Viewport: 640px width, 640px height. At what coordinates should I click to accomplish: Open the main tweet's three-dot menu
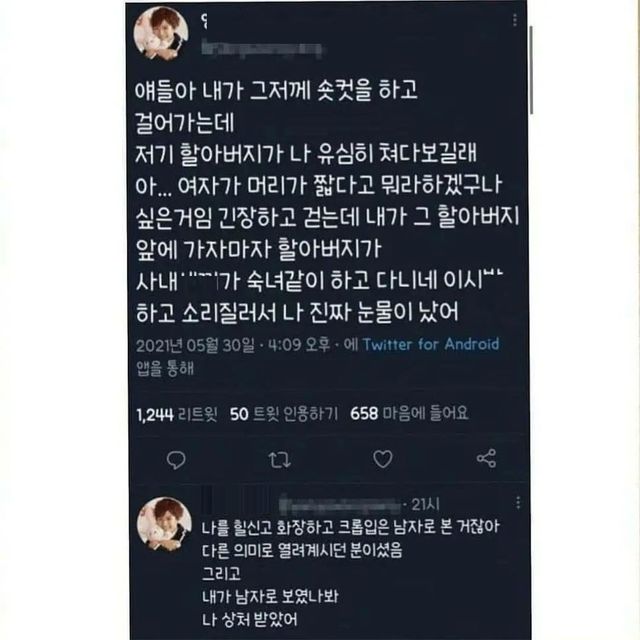pos(515,20)
